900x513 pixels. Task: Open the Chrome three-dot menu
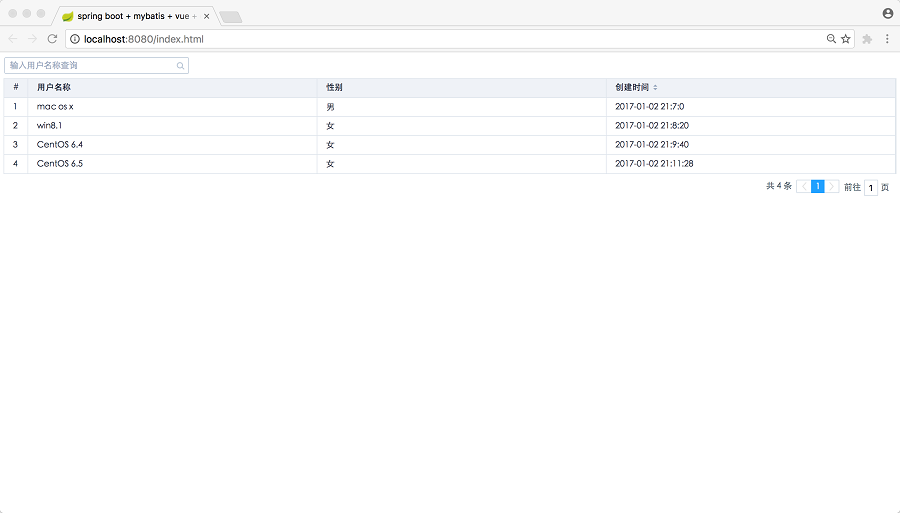click(887, 39)
